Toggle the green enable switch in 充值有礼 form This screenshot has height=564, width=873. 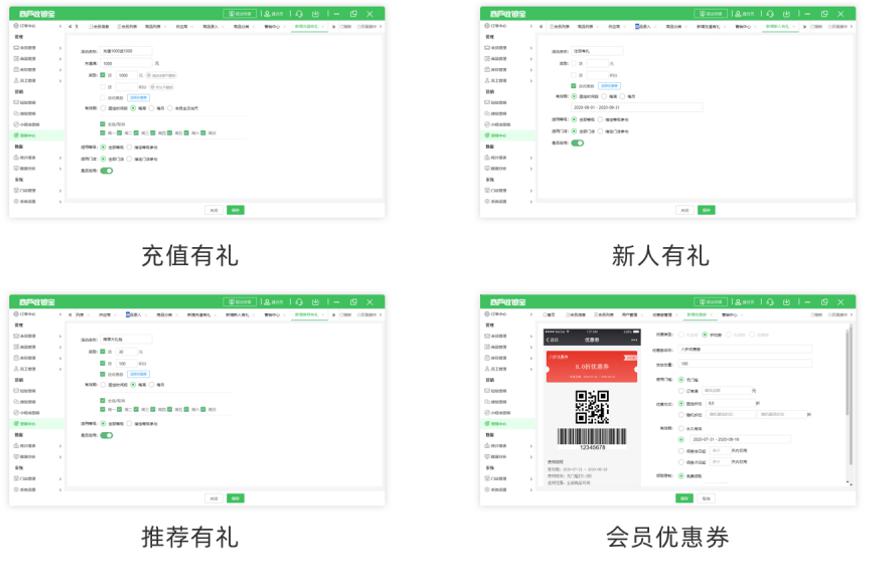pos(106,170)
